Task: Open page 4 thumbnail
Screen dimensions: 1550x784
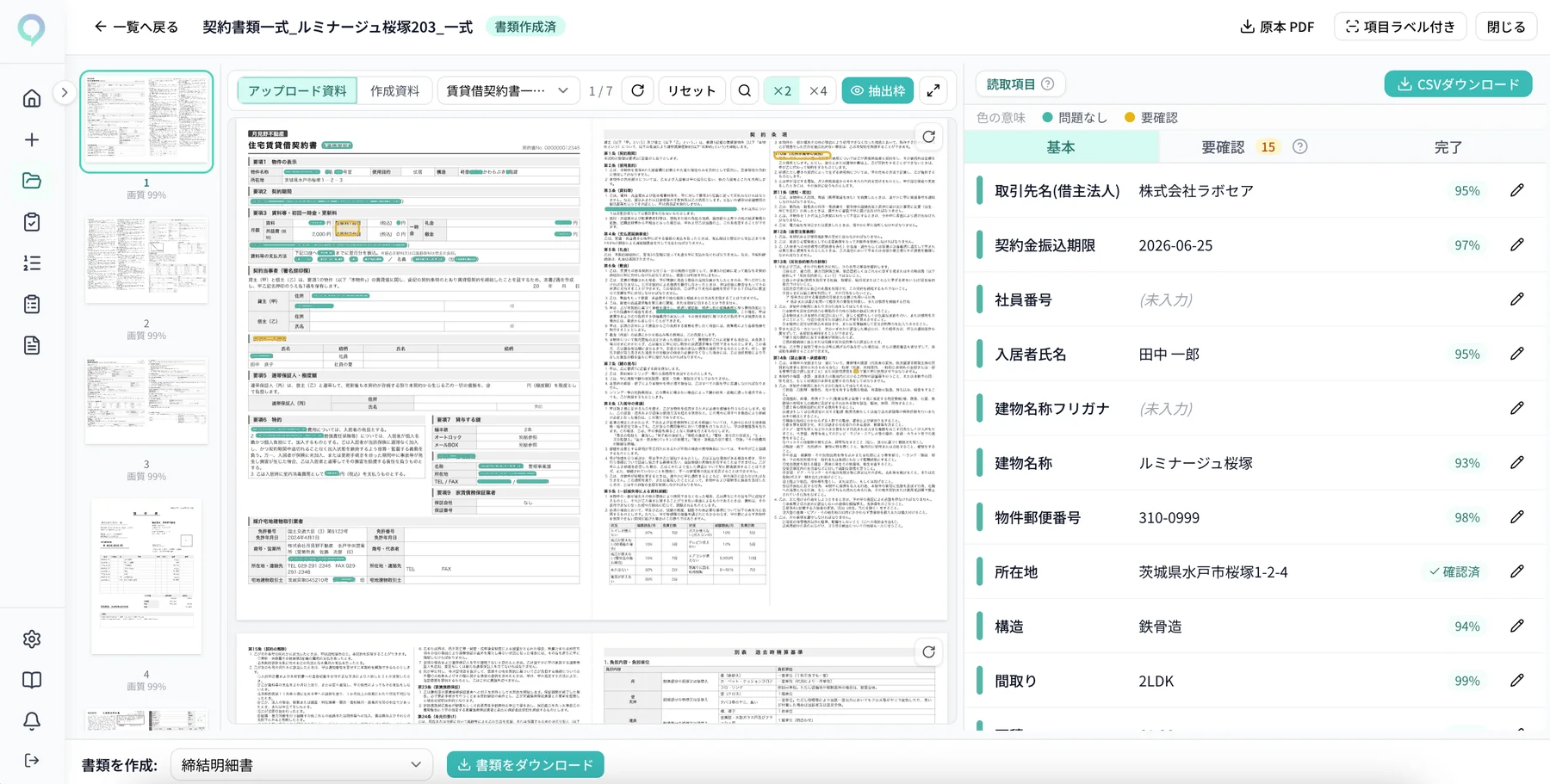Action: (146, 577)
